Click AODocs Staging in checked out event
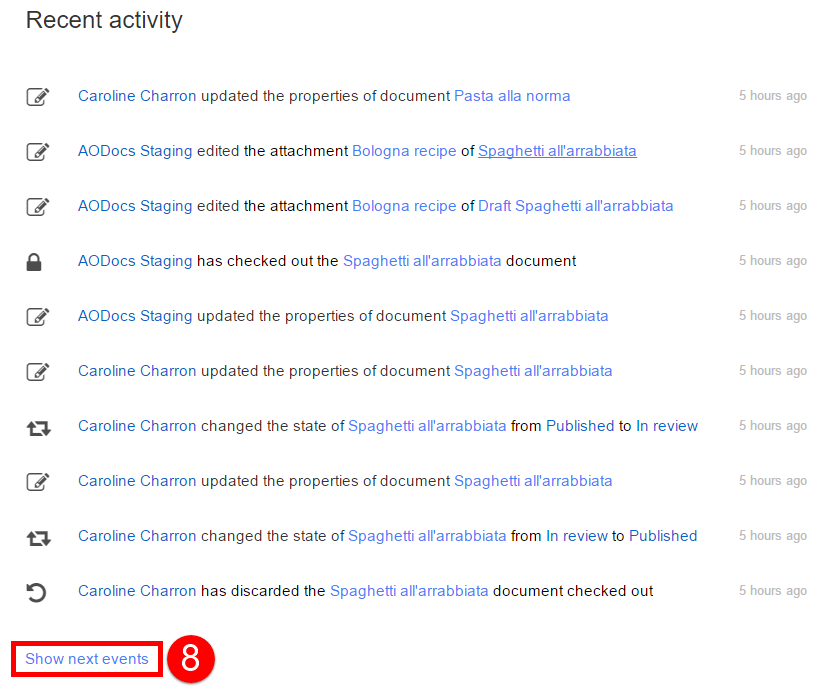Viewport: 837px width, 690px height. point(135,261)
